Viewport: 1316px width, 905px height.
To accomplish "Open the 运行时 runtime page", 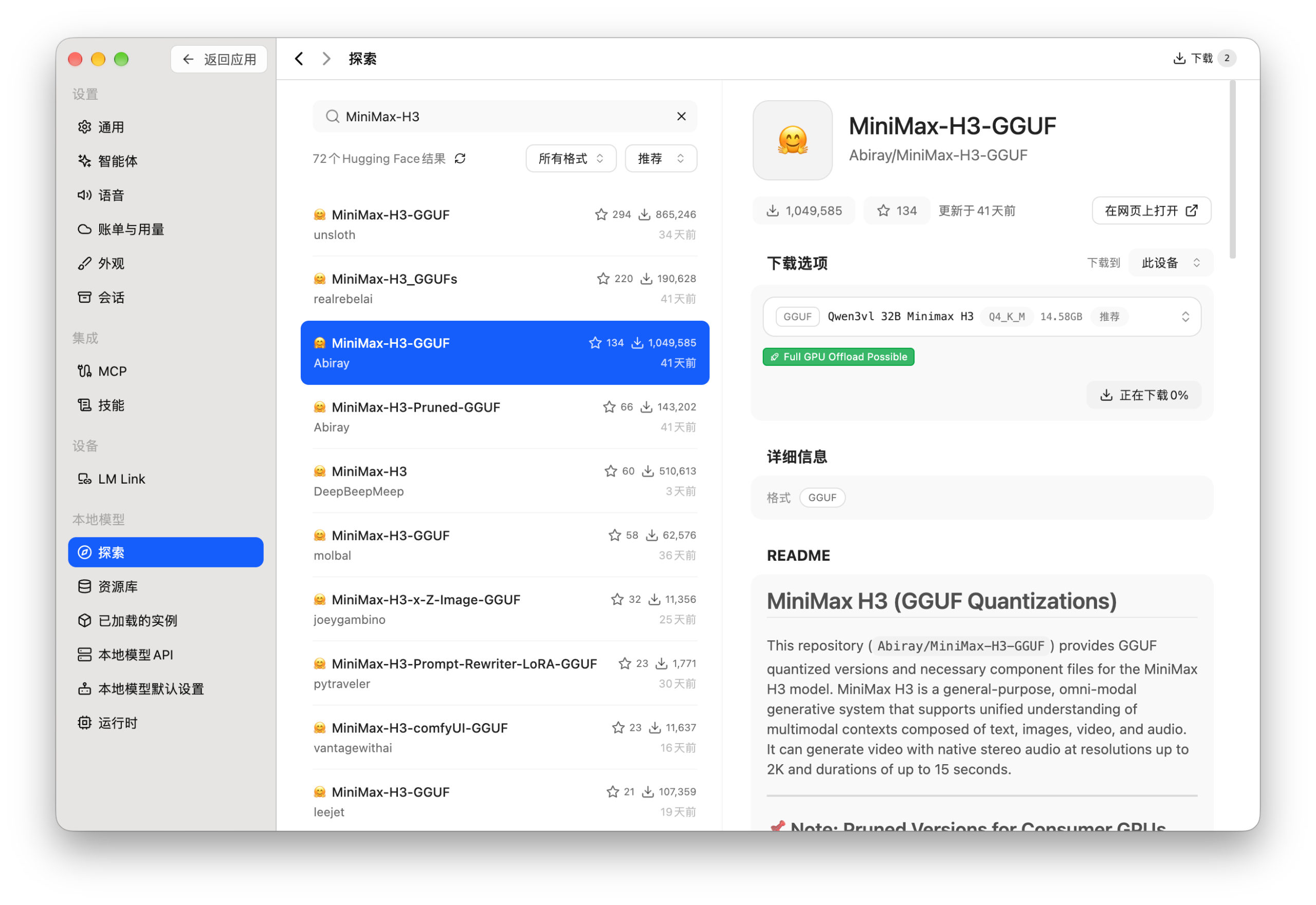I will point(165,723).
